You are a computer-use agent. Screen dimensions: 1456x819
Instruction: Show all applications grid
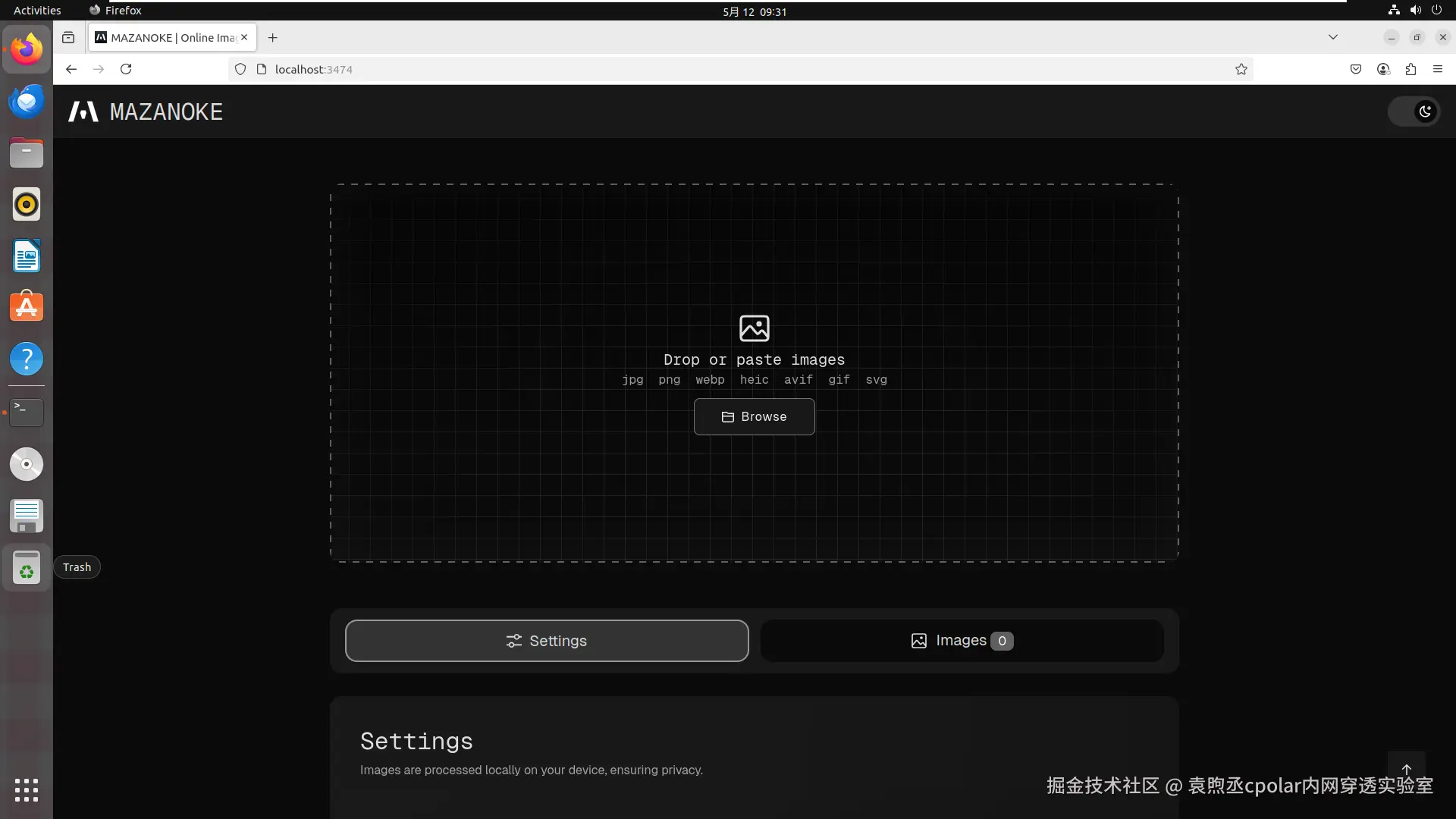27,790
